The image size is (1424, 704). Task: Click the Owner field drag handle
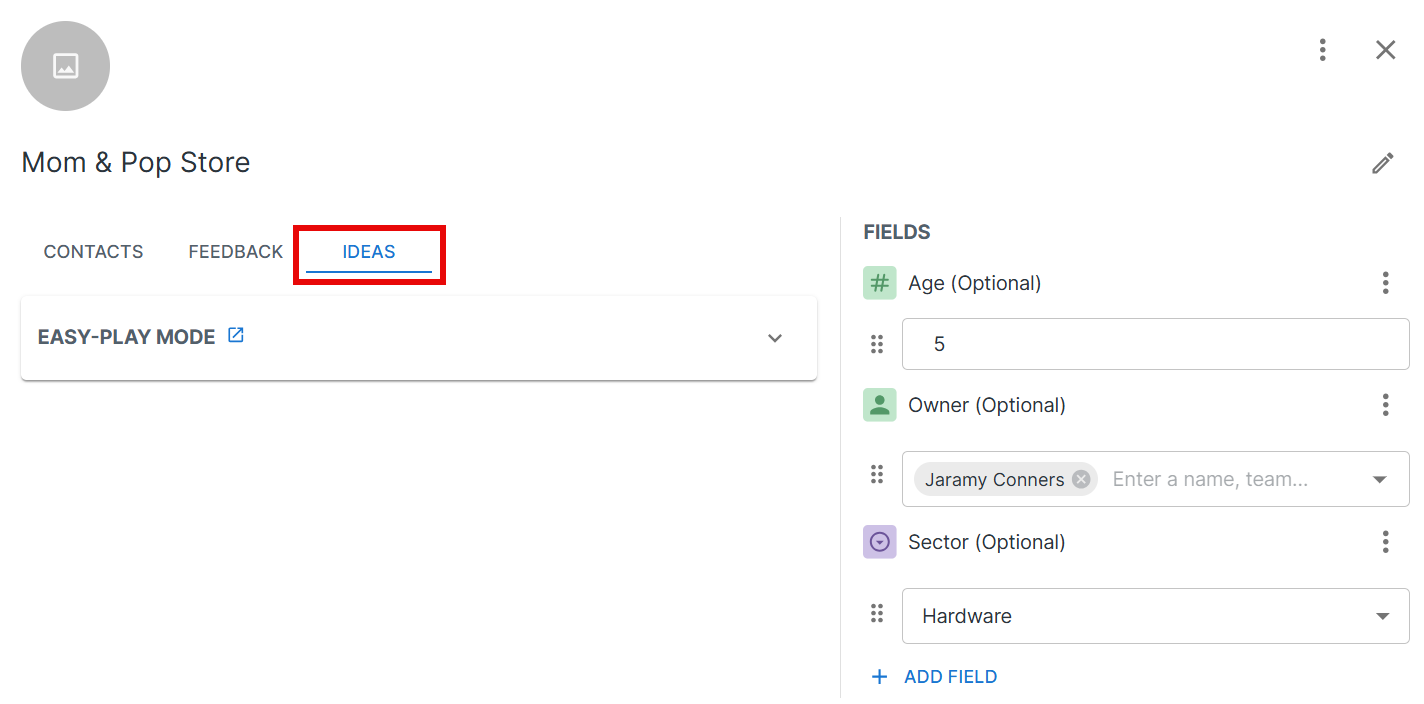877,474
